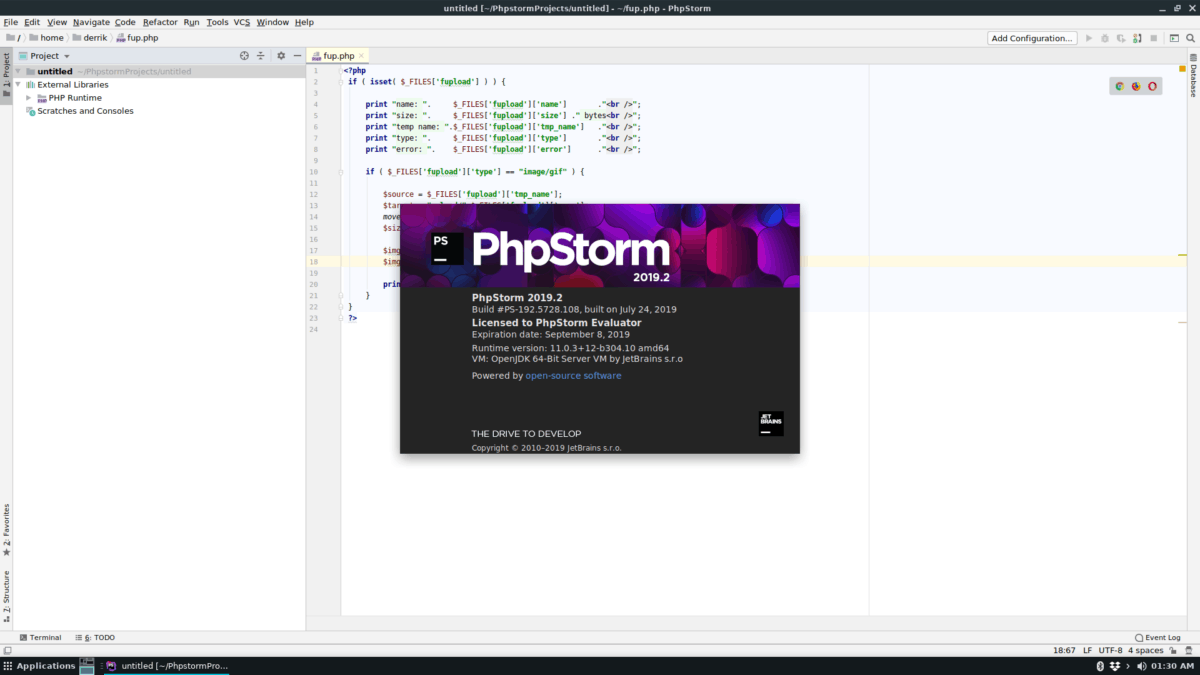The image size is (1200, 675).
Task: Open fup.php in Chrome browser icon
Action: point(1120,86)
